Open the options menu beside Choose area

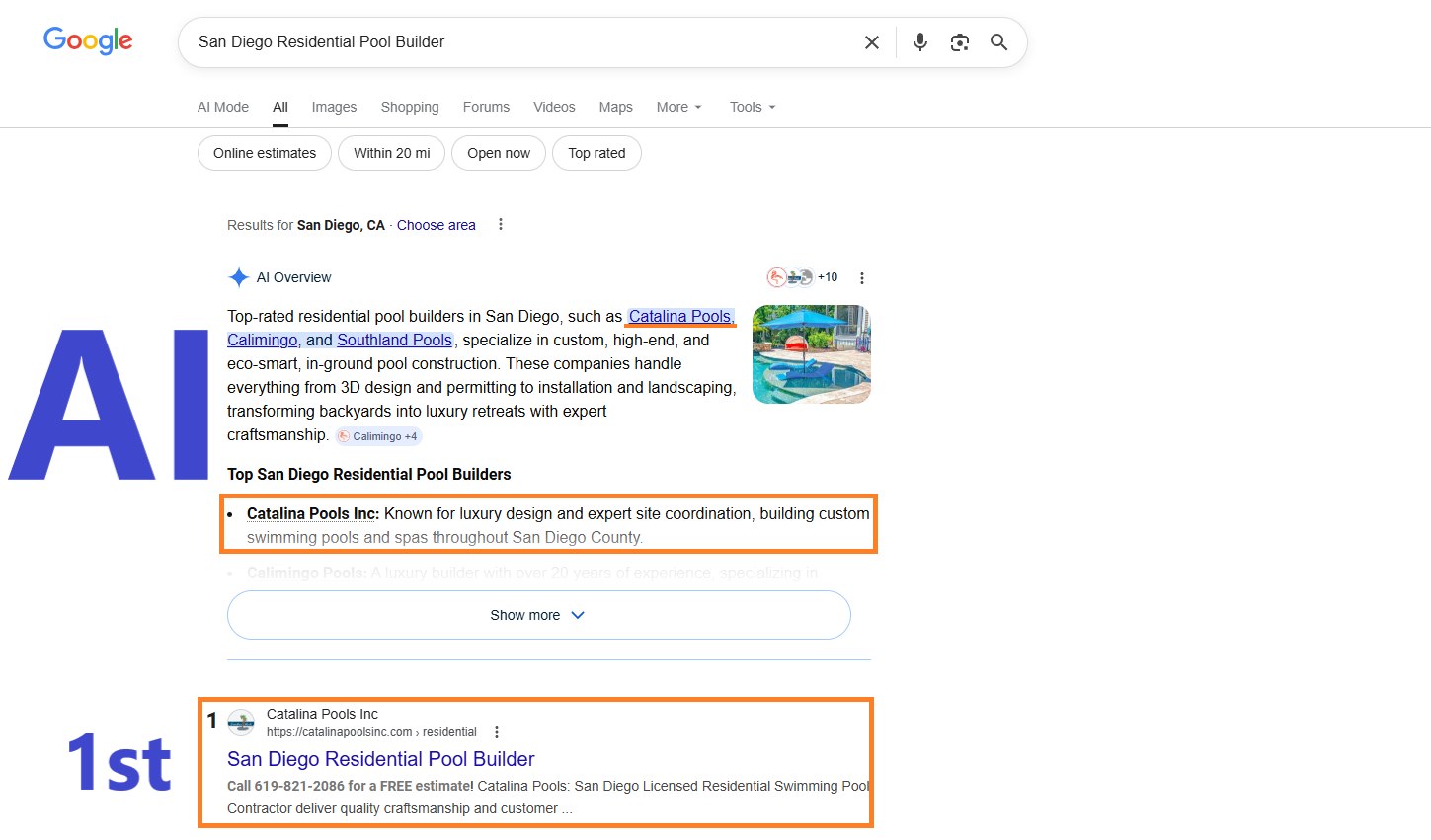[x=501, y=225]
